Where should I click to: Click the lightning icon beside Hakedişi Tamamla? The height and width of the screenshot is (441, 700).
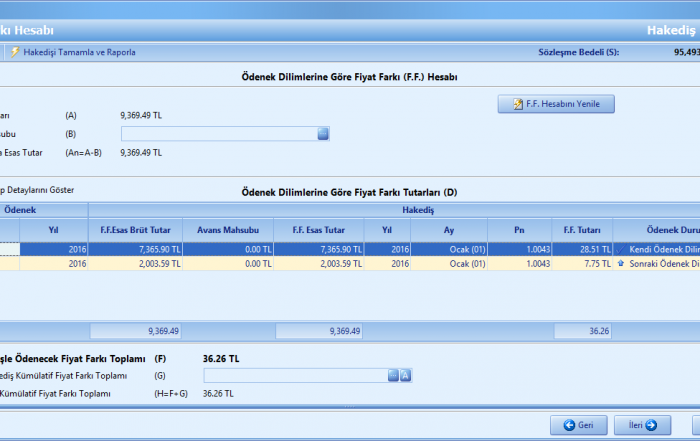(15, 52)
